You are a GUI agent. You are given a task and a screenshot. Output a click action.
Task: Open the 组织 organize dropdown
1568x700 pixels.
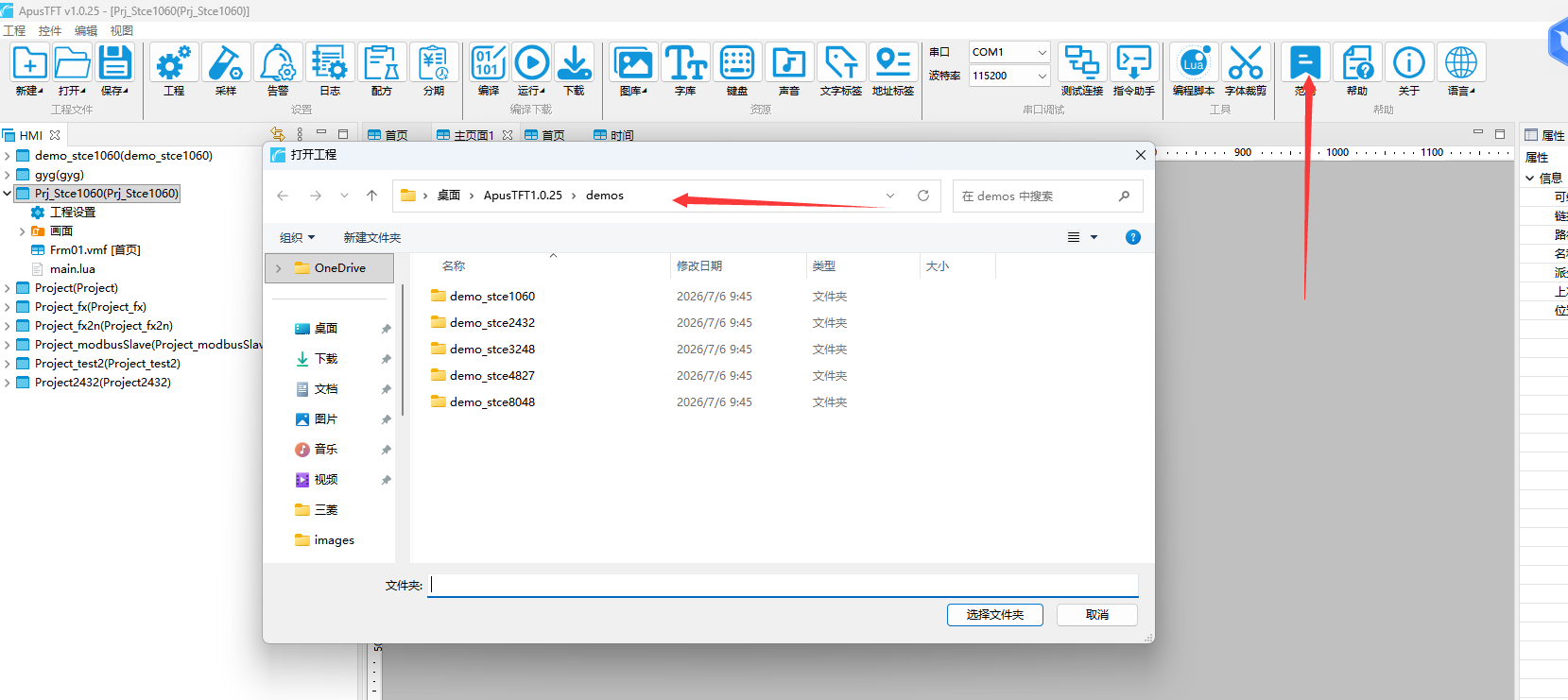click(x=297, y=237)
